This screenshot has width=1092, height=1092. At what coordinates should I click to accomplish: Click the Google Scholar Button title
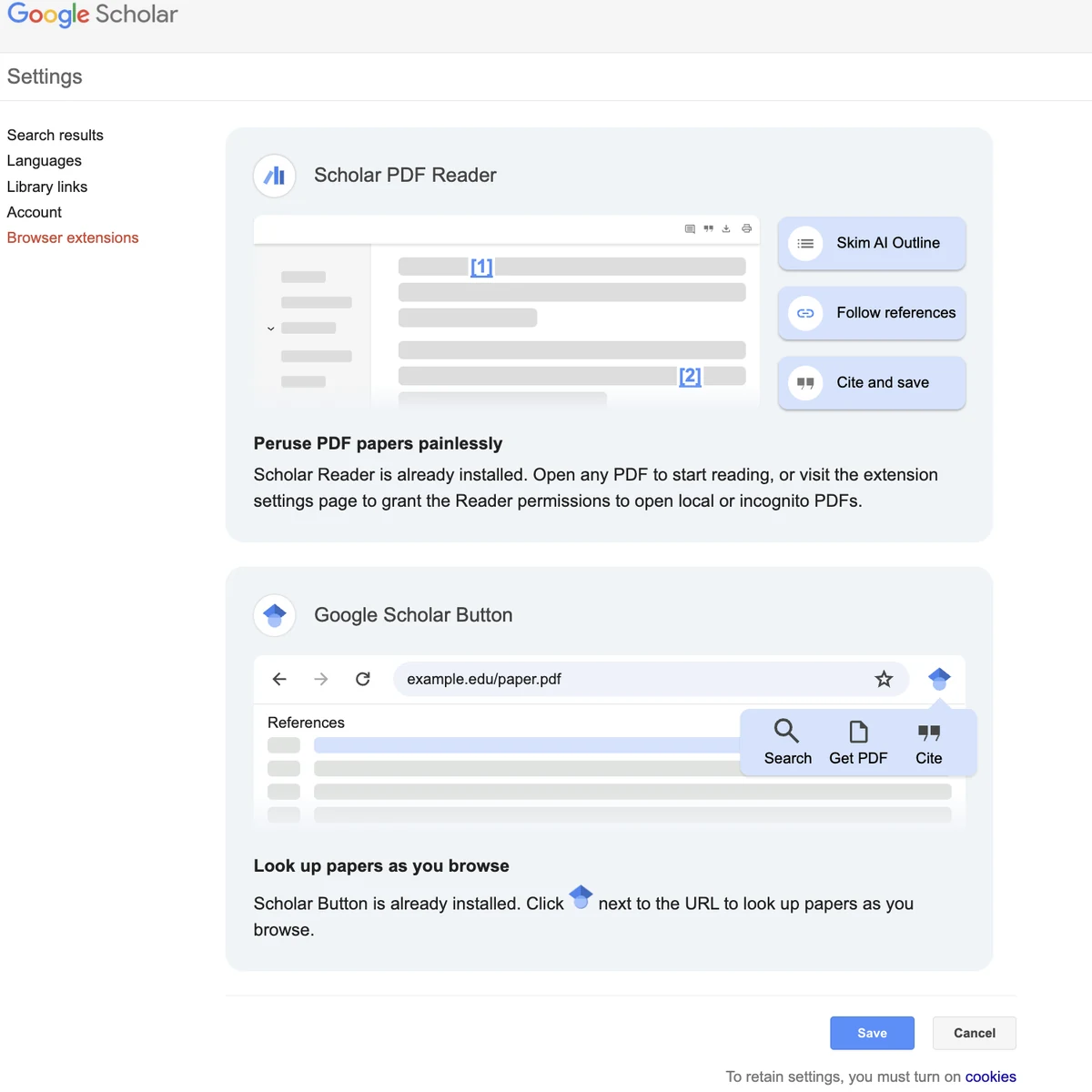pos(413,615)
